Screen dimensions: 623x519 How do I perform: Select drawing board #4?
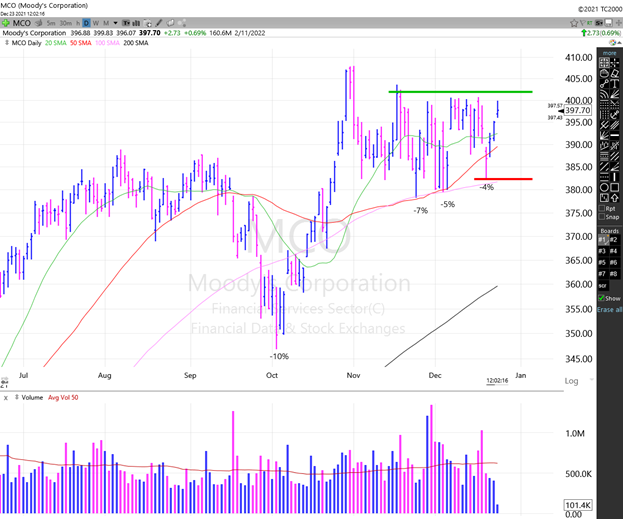point(614,251)
